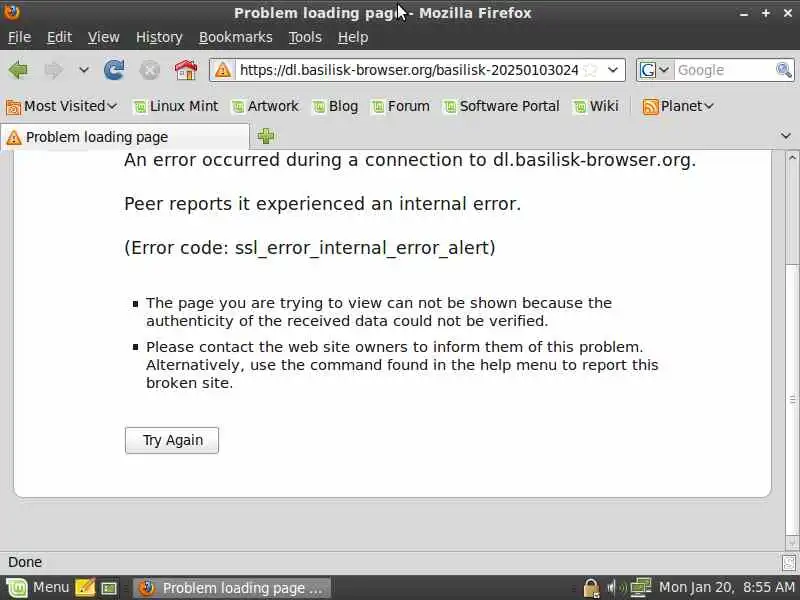Click the greyed-out stop loading button
This screenshot has height=600, width=800.
(x=149, y=70)
